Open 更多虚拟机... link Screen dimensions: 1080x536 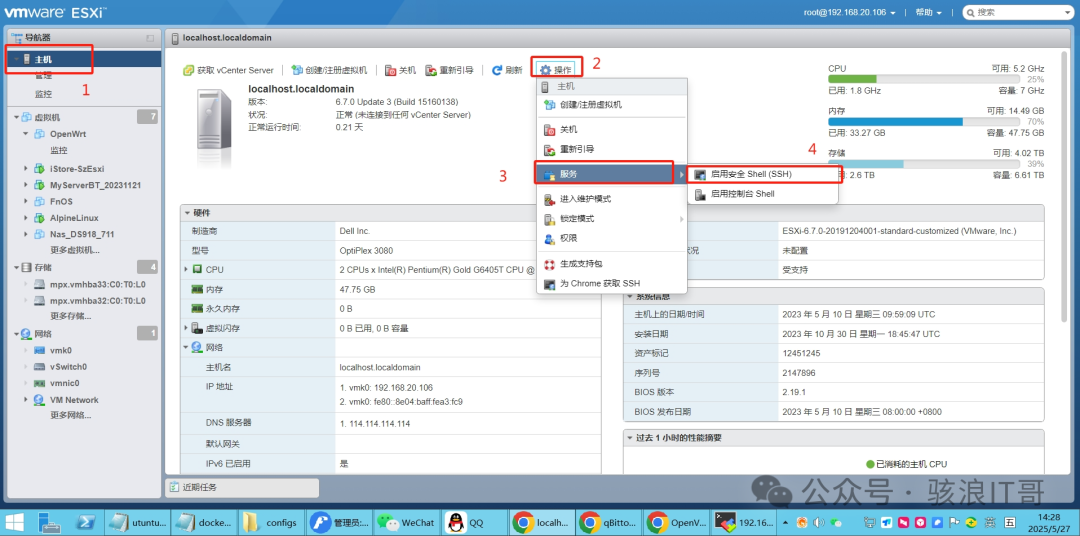(75, 250)
